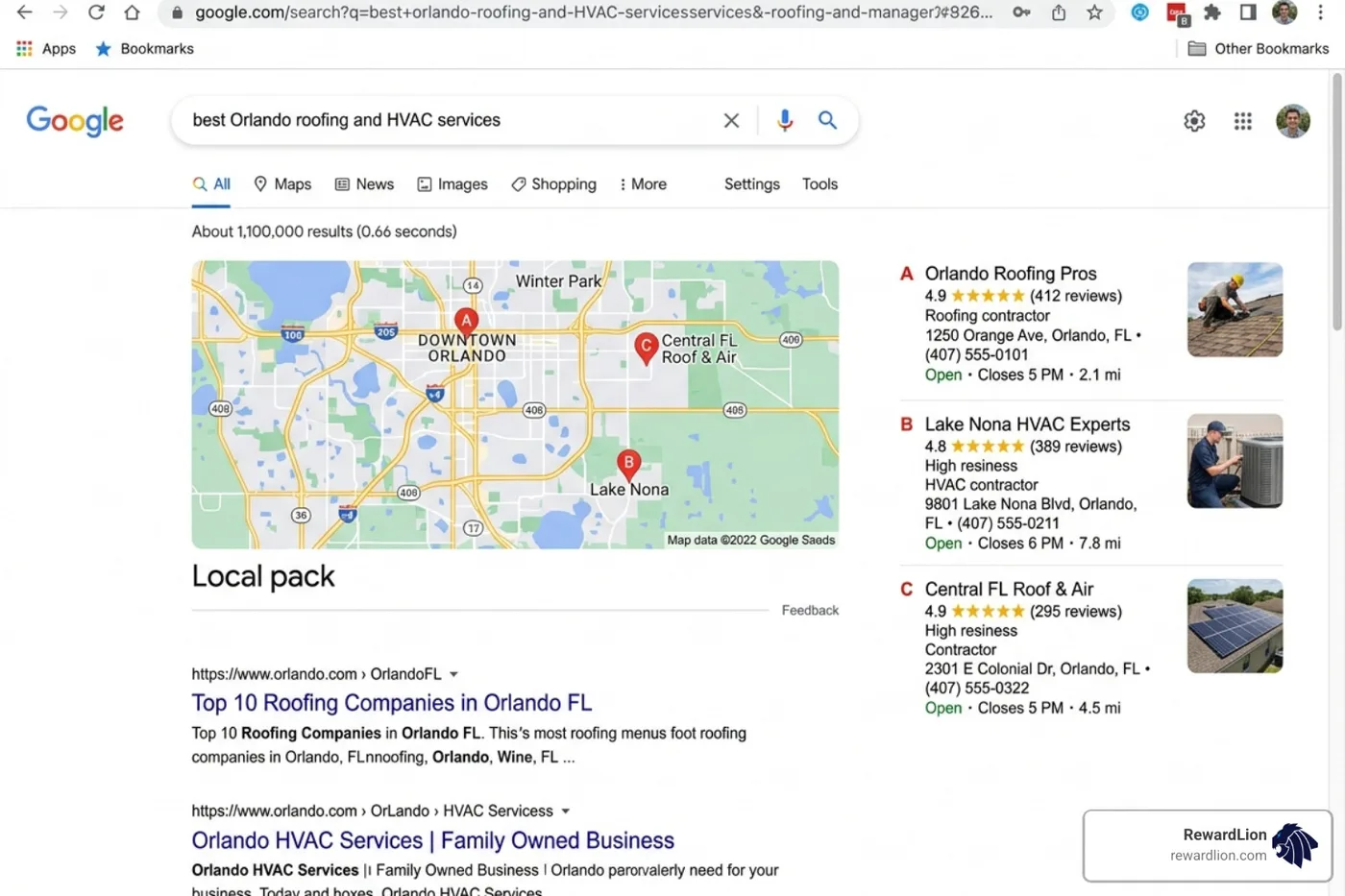Start voice search with the microphone icon
This screenshot has height=896, width=1345.
(785, 120)
